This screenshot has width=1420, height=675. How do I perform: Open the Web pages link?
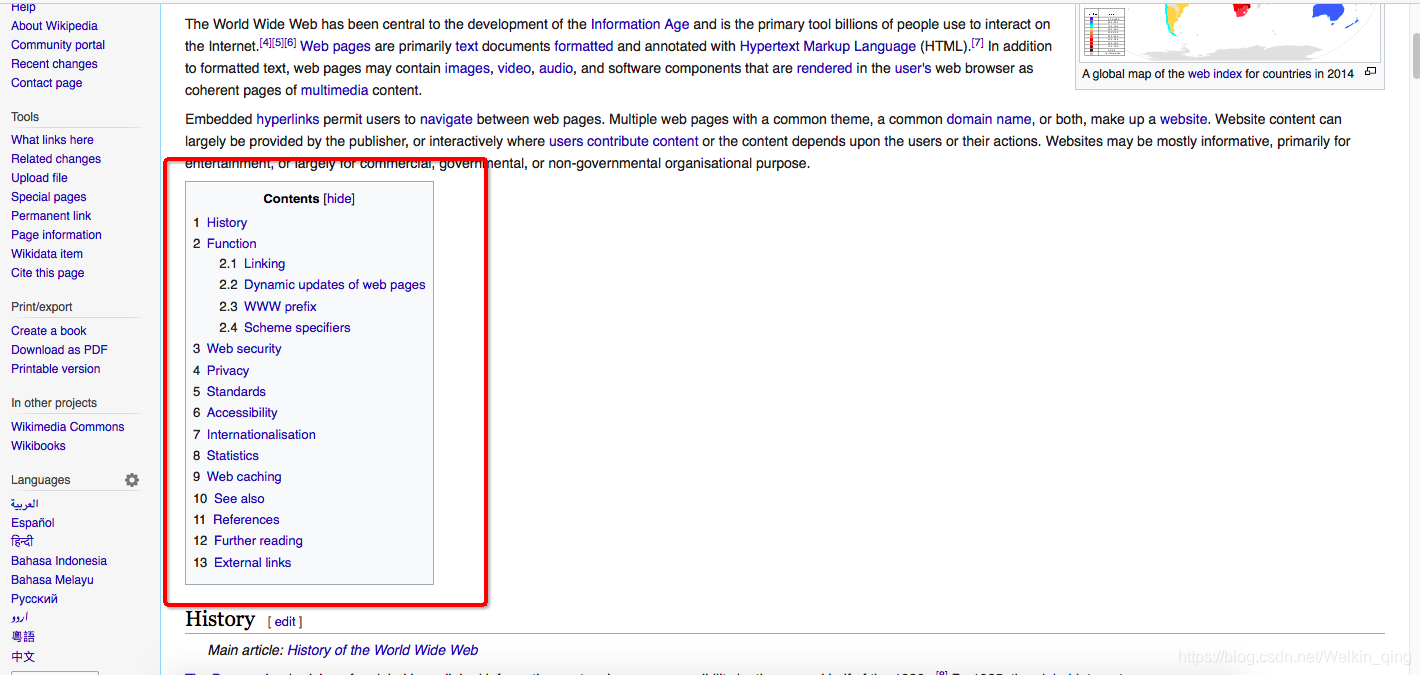tap(335, 46)
